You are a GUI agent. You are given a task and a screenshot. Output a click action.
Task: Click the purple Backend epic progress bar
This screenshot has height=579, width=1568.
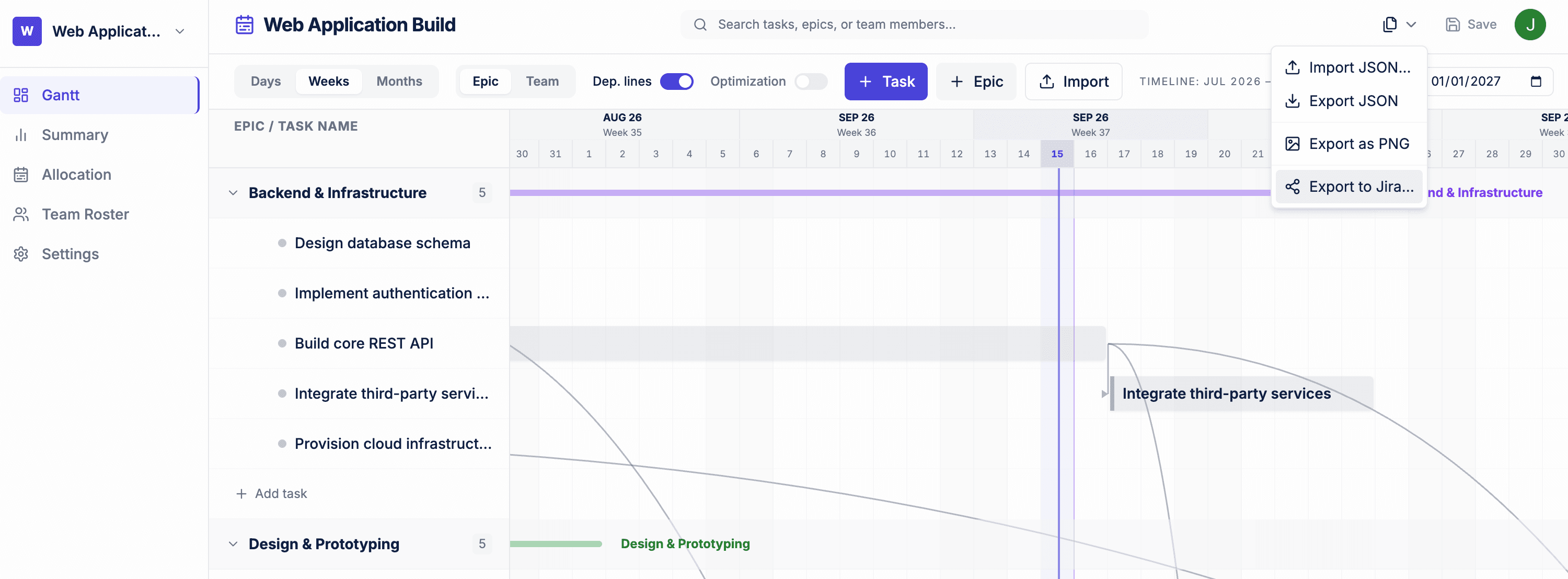(x=890, y=193)
